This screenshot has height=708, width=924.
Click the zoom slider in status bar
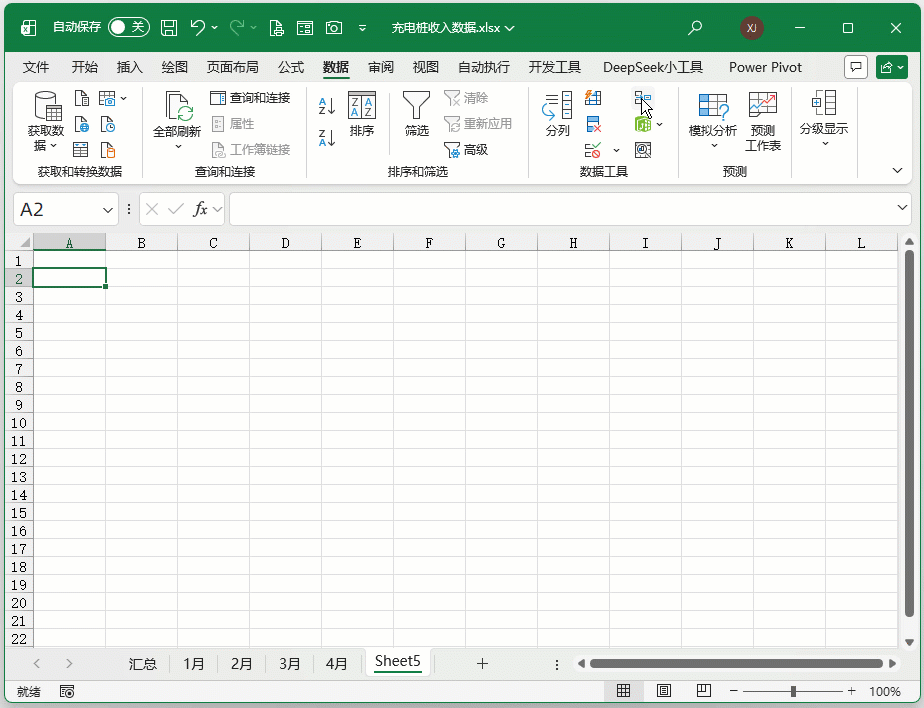[x=793, y=691]
